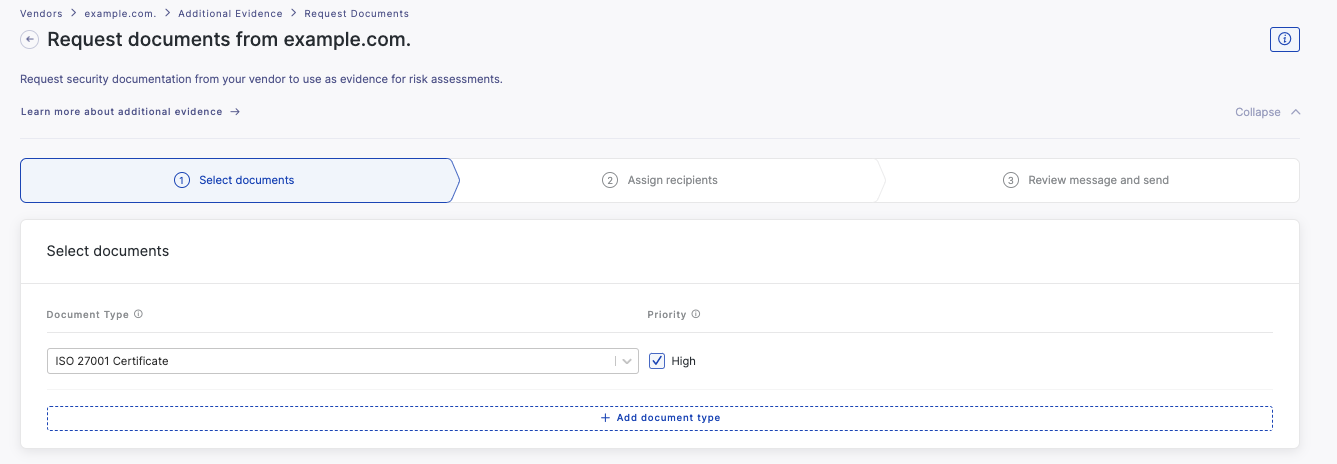Go to Review message and send step
The image size is (1337, 464).
[x=1086, y=180]
